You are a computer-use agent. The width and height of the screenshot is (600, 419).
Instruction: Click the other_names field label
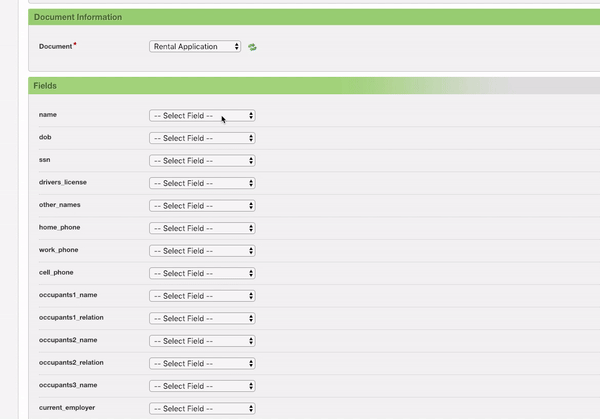[60, 205]
